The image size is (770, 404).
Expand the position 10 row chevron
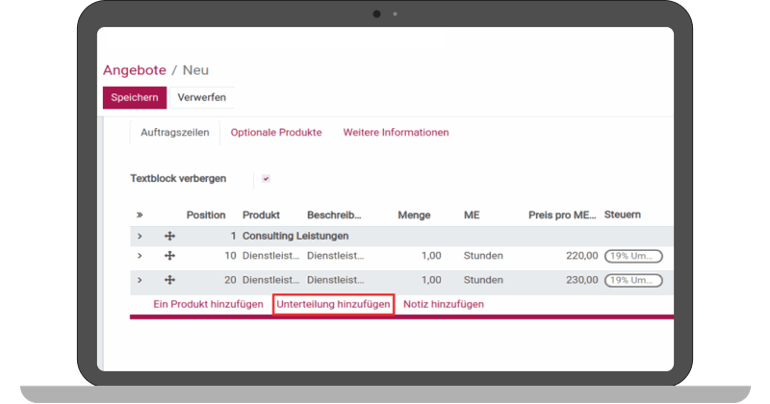coord(140,256)
